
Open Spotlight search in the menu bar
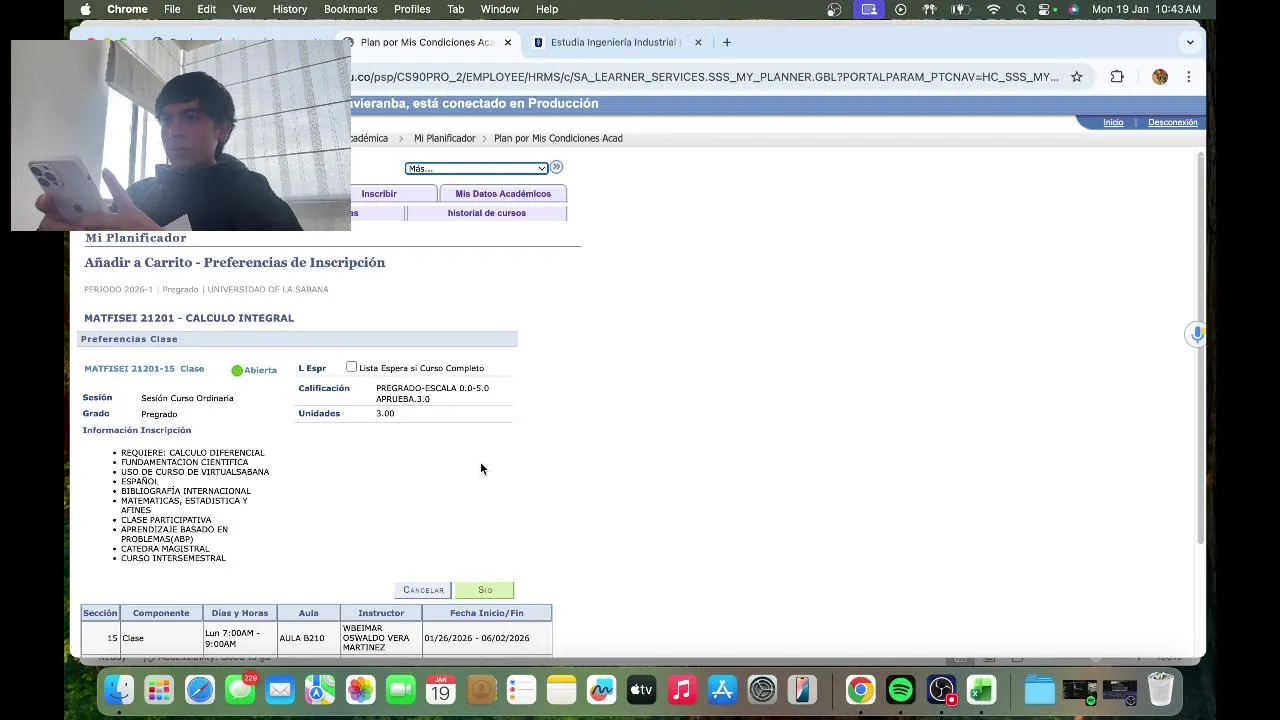pos(1020,9)
